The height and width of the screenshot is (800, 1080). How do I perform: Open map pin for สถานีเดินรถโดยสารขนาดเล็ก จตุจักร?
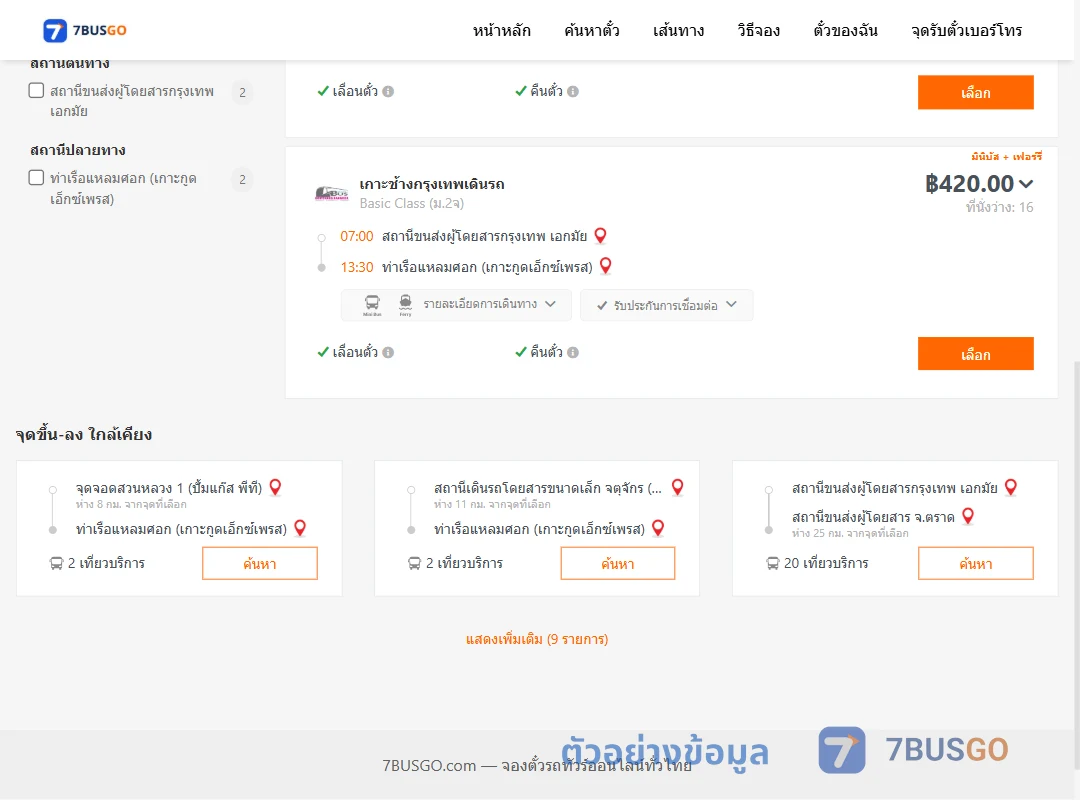pyautogui.click(x=678, y=487)
